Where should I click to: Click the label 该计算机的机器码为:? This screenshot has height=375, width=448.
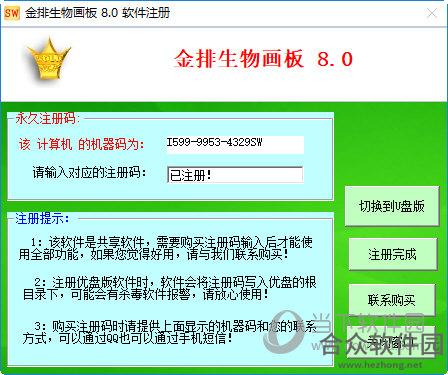click(x=82, y=144)
